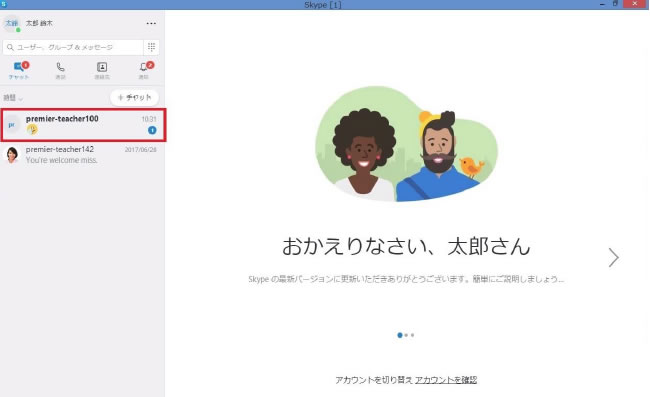Screen dimensions: 650x397
Task: Open the Calls tab with phone icon
Action: (x=61, y=70)
